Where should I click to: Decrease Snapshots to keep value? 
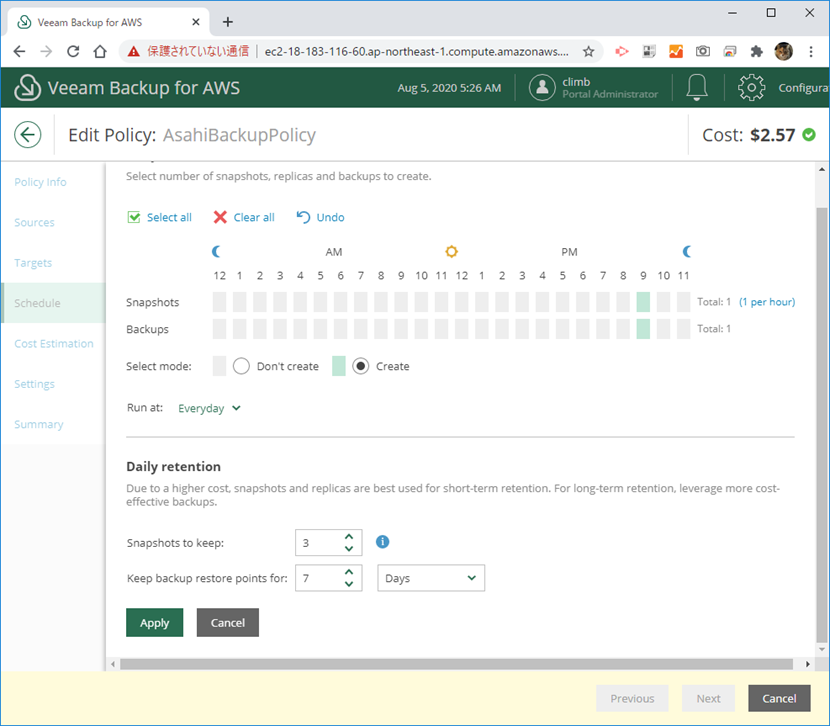click(x=349, y=549)
